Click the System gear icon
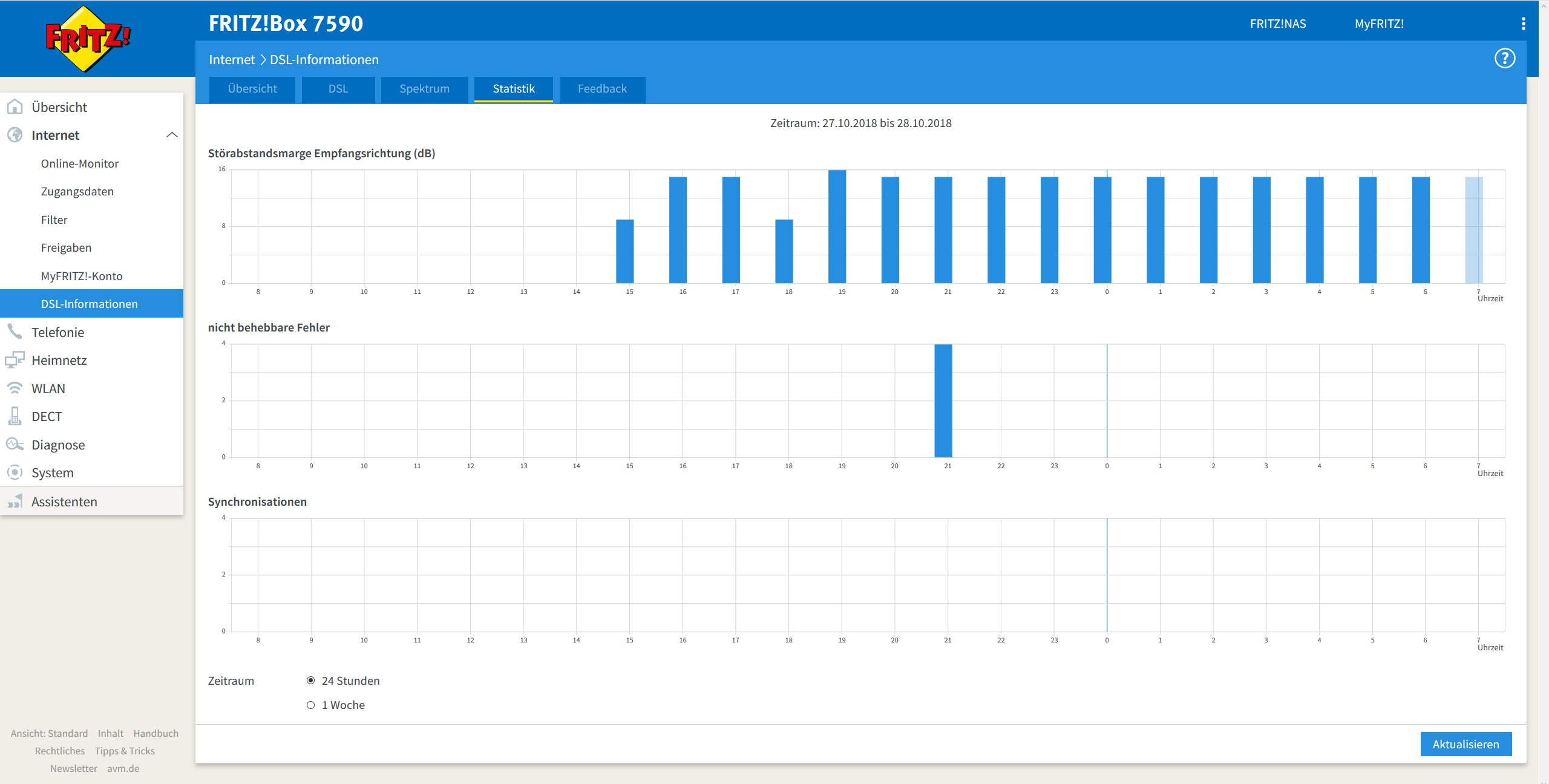The width and height of the screenshot is (1549, 784). pyautogui.click(x=15, y=472)
